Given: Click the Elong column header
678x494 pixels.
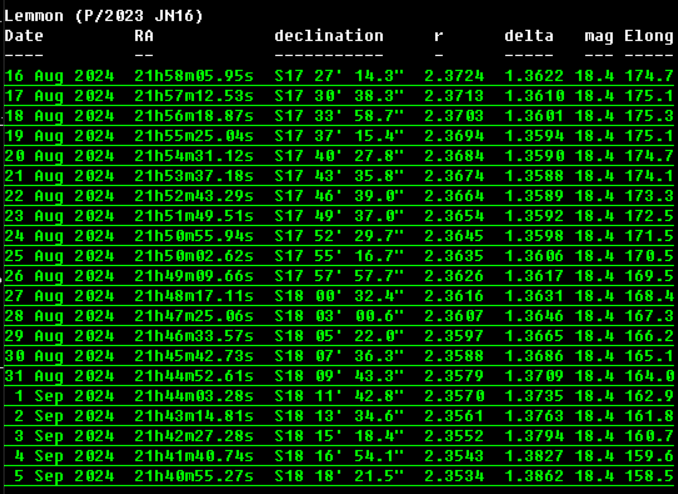Looking at the screenshot, I should coord(648,35).
